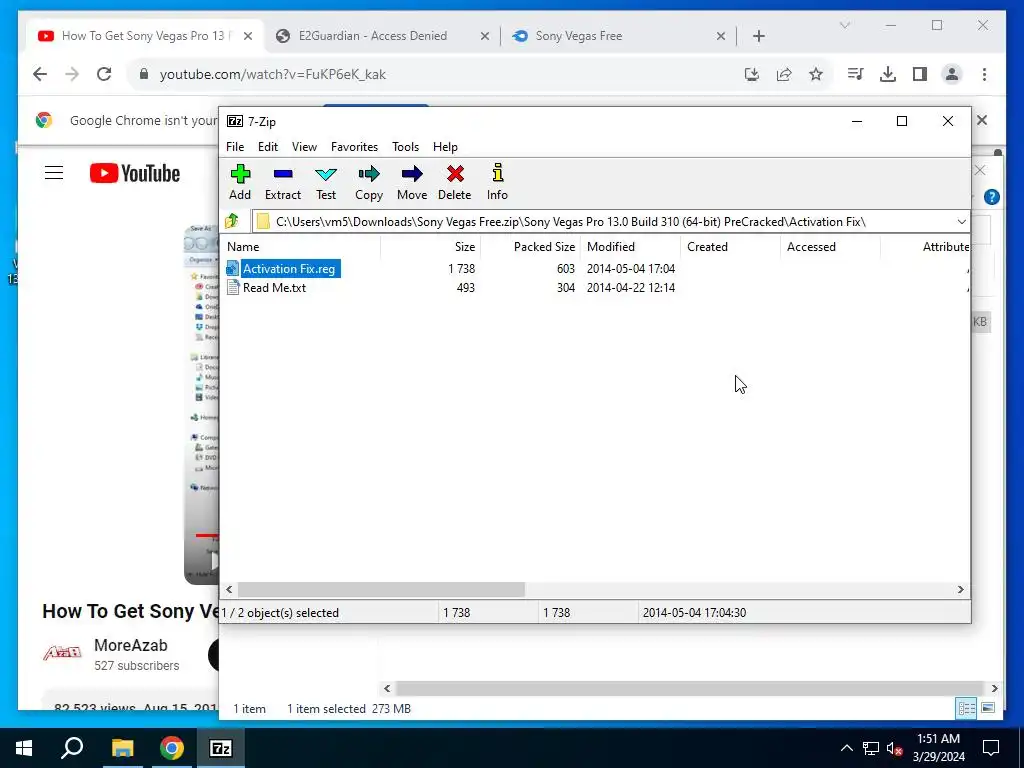
Task: Expand the 7-Zip address path dropdown
Action: pyautogui.click(x=961, y=222)
